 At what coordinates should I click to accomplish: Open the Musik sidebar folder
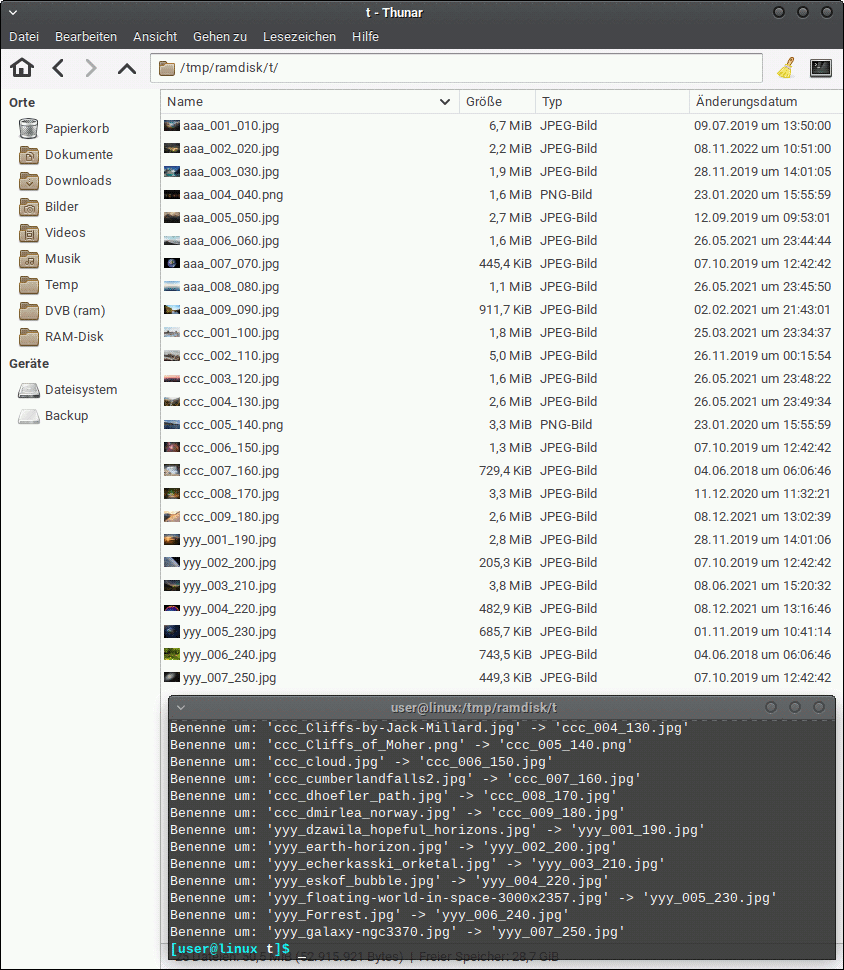(50, 259)
